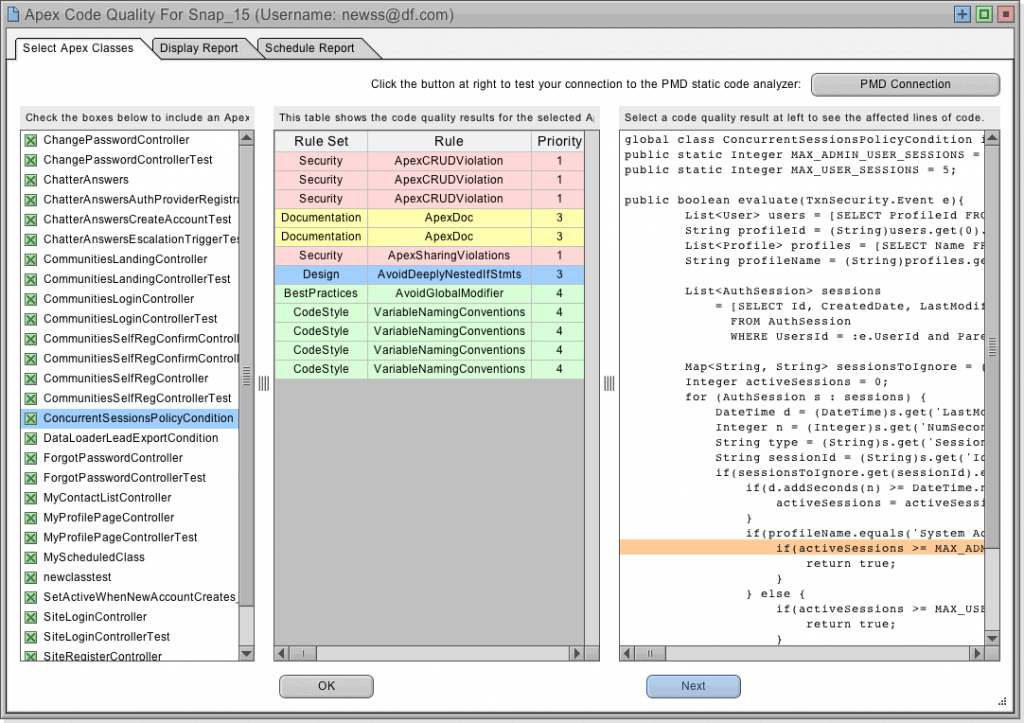Switch to the Schedule Report tab

(x=312, y=47)
